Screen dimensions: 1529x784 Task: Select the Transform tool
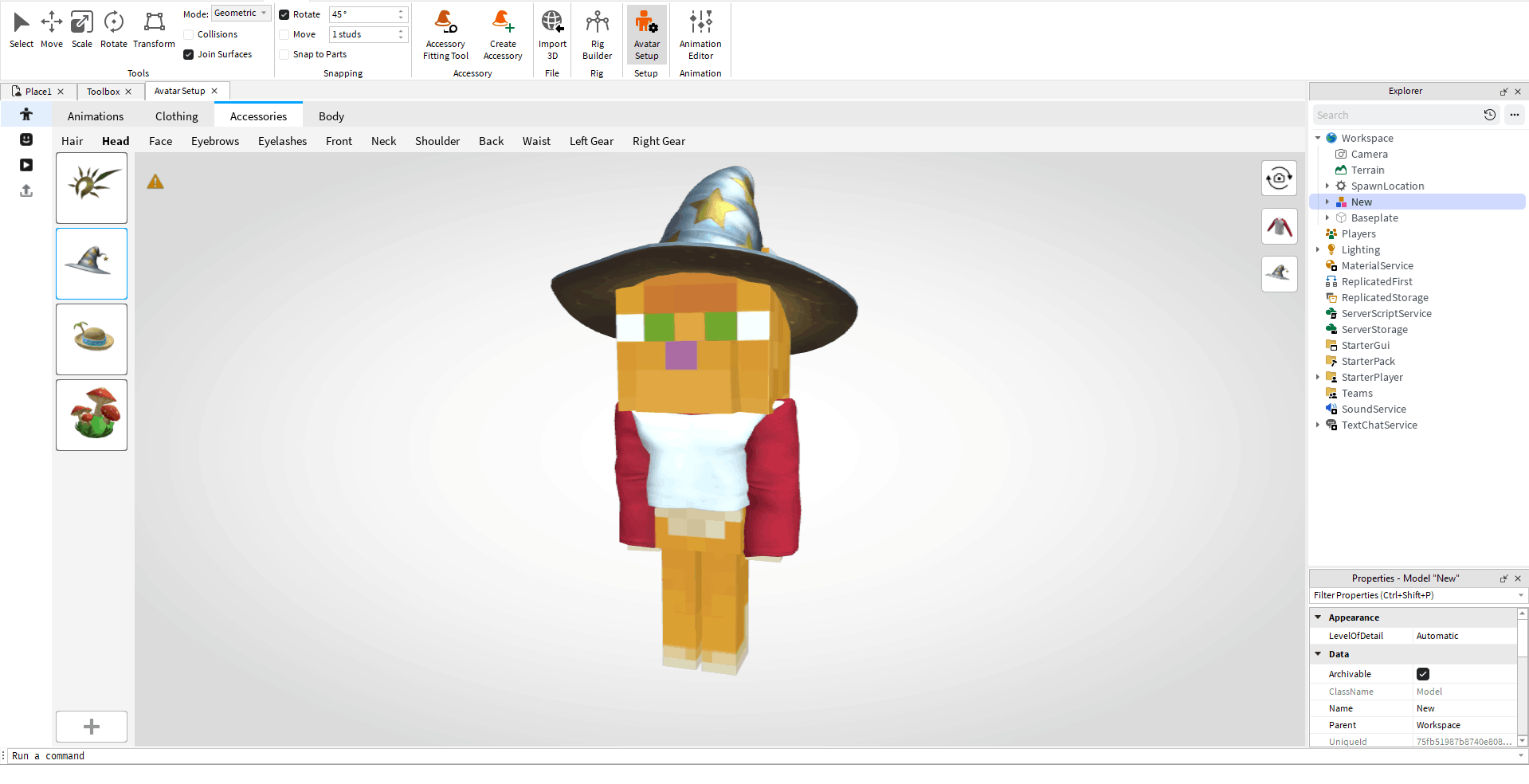[x=154, y=30]
